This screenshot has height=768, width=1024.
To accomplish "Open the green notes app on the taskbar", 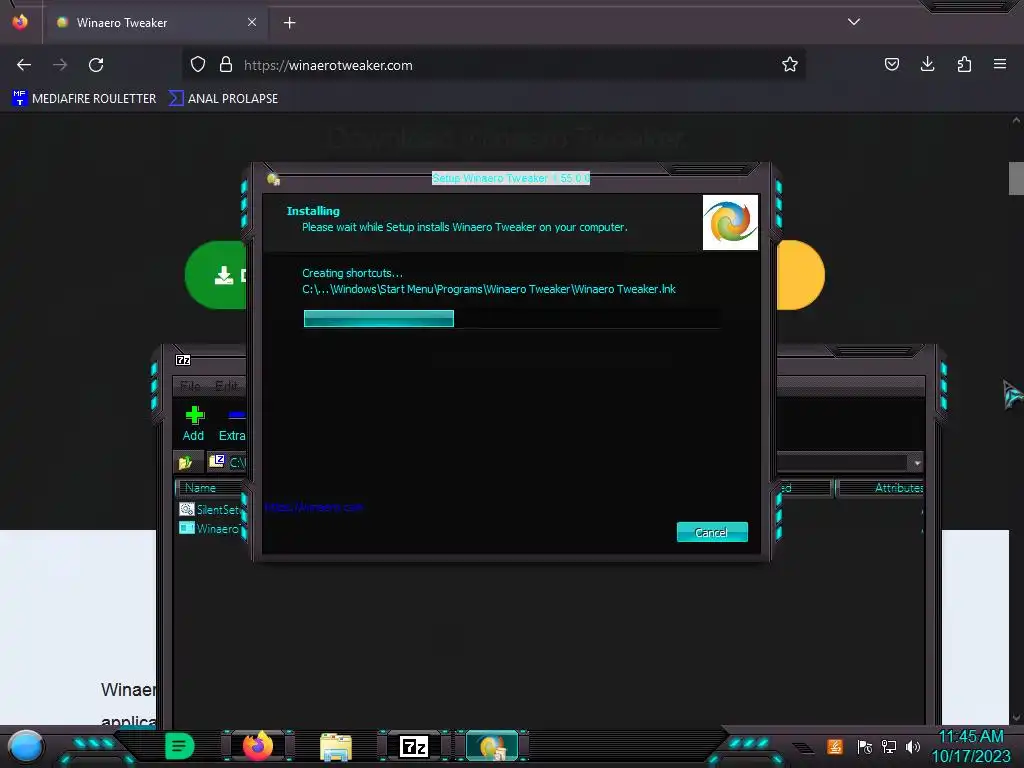I will coord(179,746).
